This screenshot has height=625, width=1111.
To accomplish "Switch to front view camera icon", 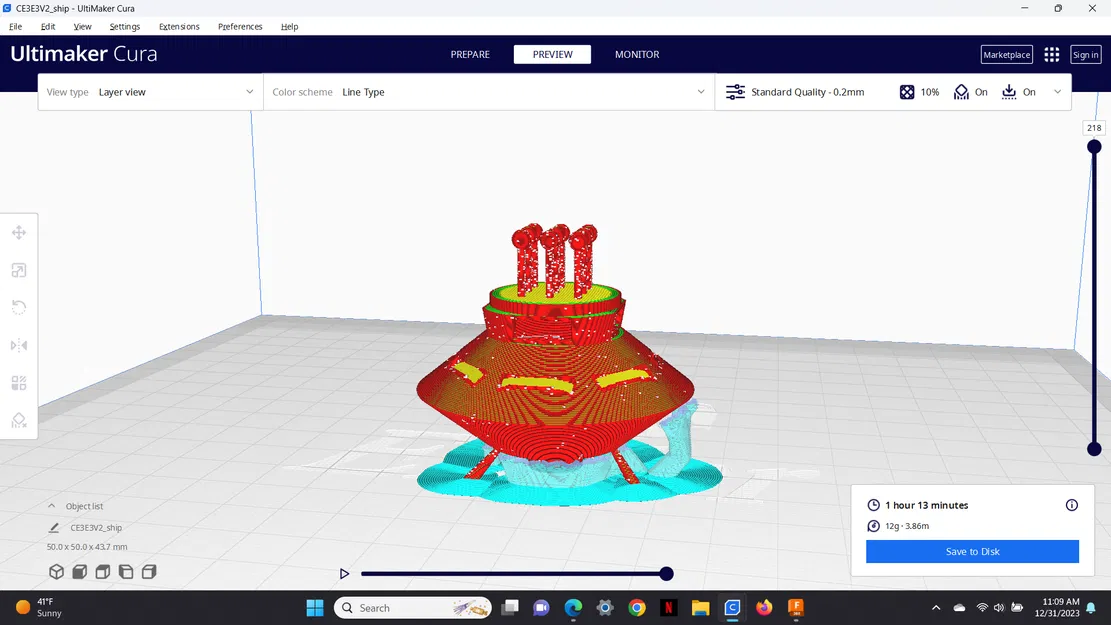I will point(79,571).
